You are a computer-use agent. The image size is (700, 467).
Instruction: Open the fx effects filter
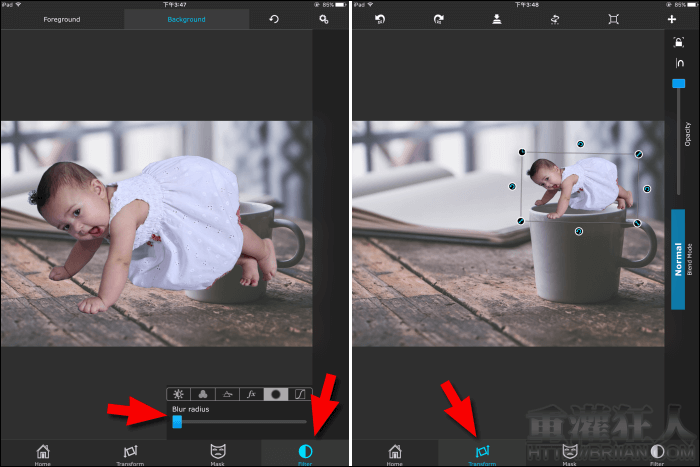(x=251, y=394)
